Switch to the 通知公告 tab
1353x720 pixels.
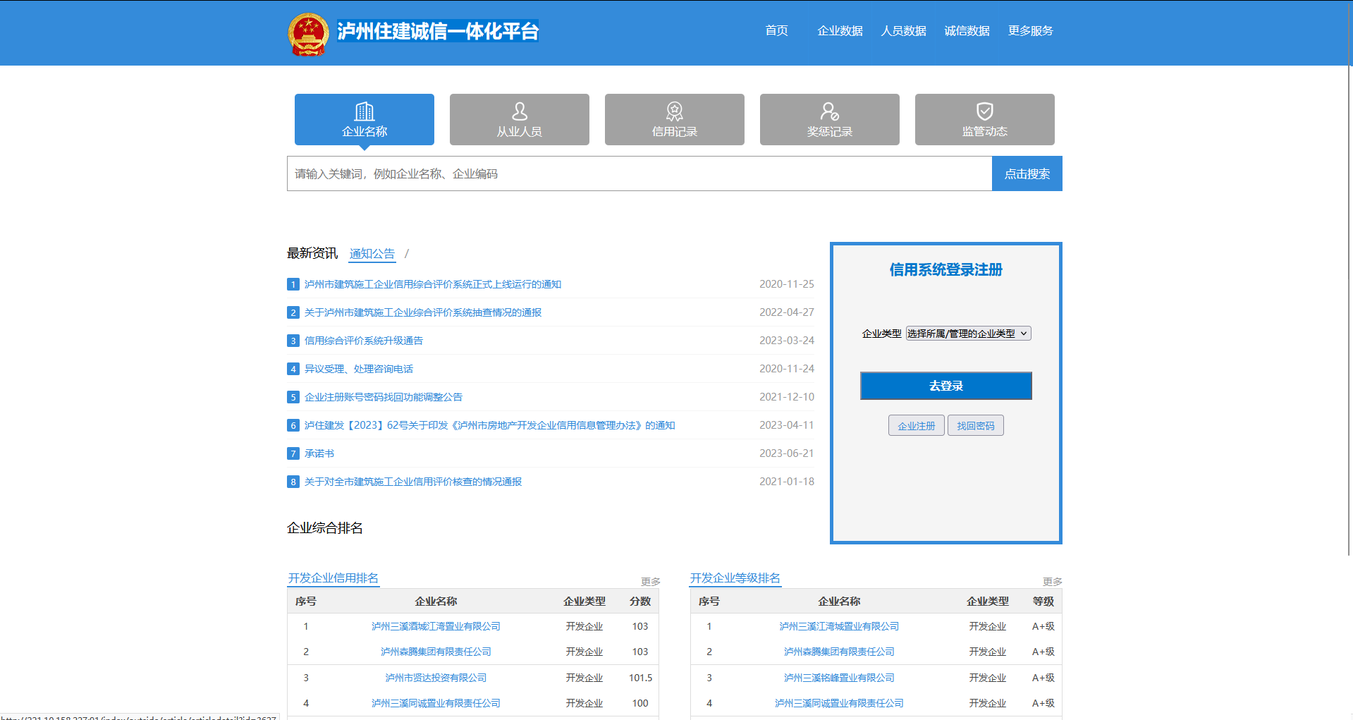coord(372,254)
